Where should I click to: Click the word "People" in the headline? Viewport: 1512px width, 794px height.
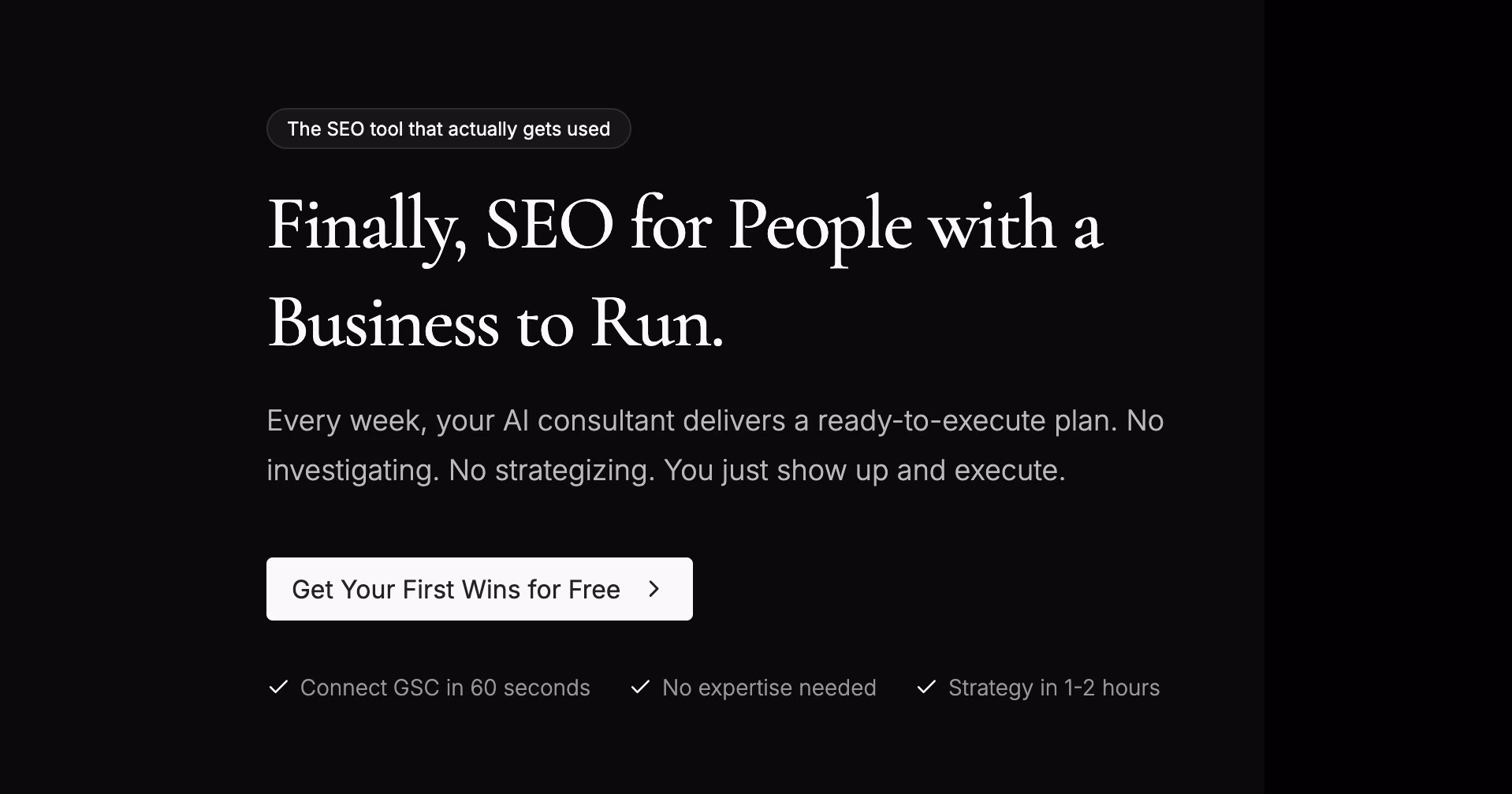[820, 226]
